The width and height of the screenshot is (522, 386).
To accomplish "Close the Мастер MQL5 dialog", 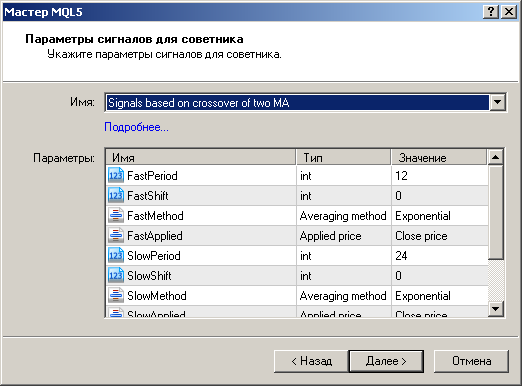I will point(509,12).
